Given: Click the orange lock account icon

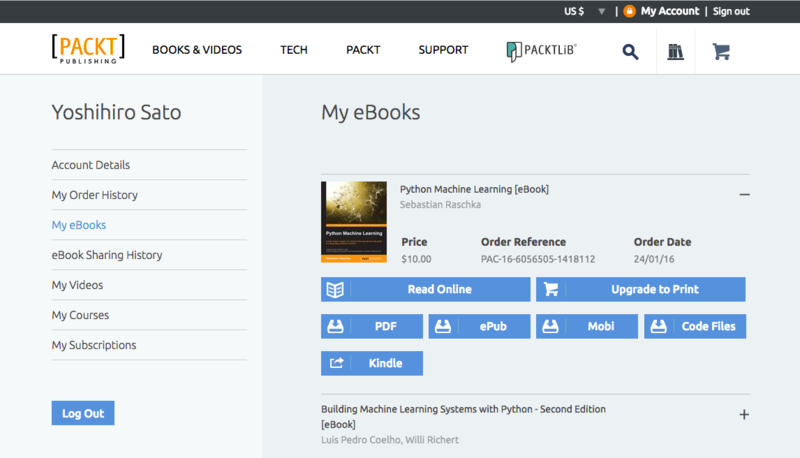Looking at the screenshot, I should pyautogui.click(x=630, y=11).
